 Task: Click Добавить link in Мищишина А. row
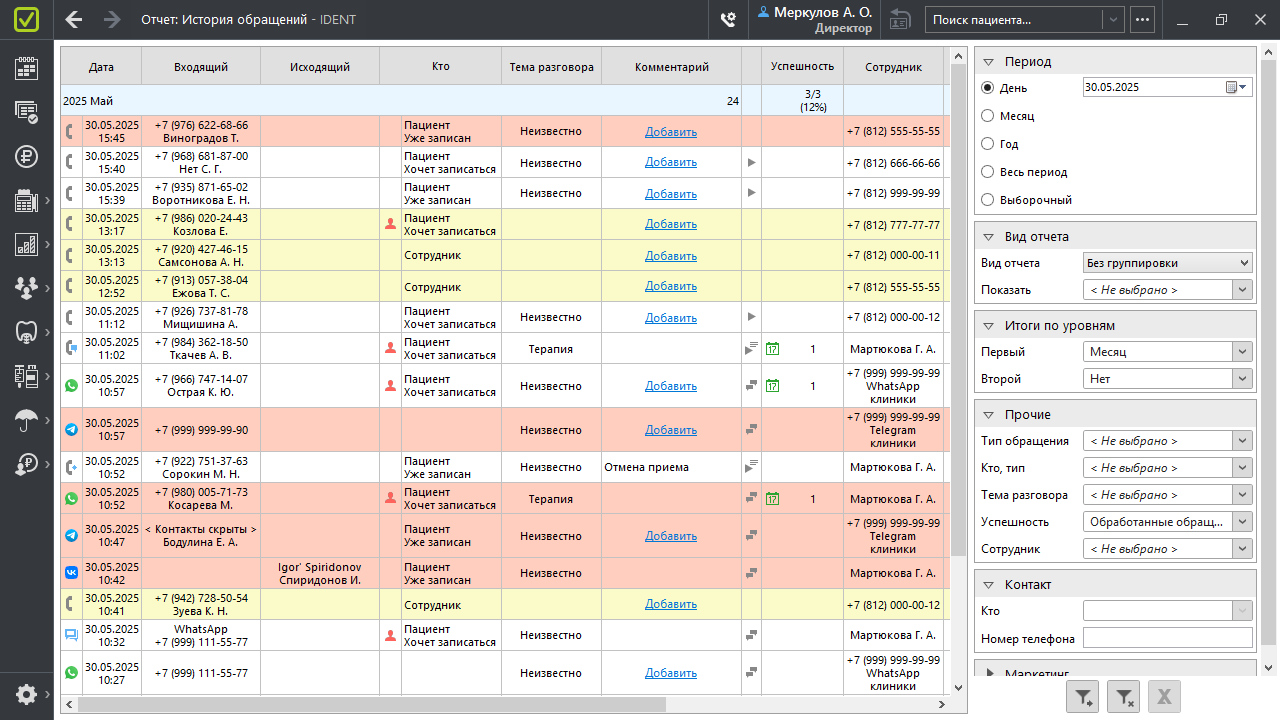pos(671,318)
